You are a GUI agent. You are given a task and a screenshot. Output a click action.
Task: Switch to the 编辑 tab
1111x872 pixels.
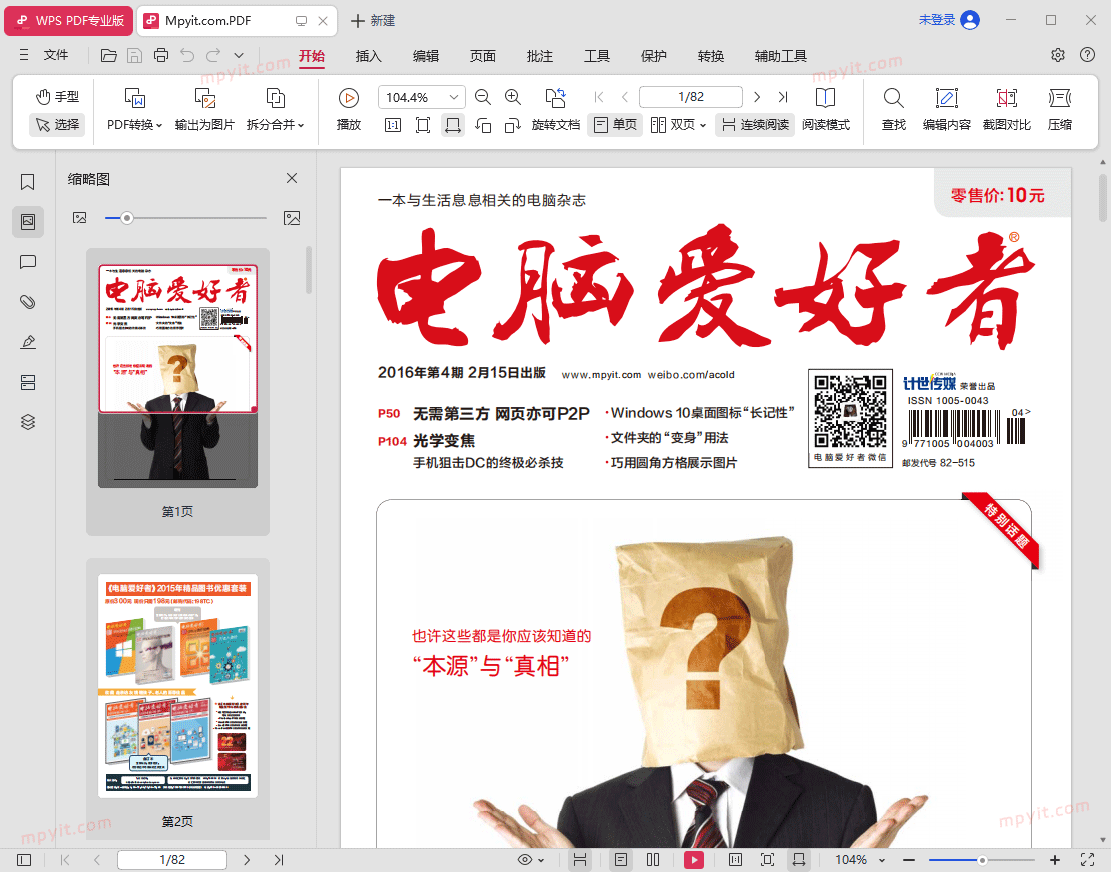tap(426, 56)
